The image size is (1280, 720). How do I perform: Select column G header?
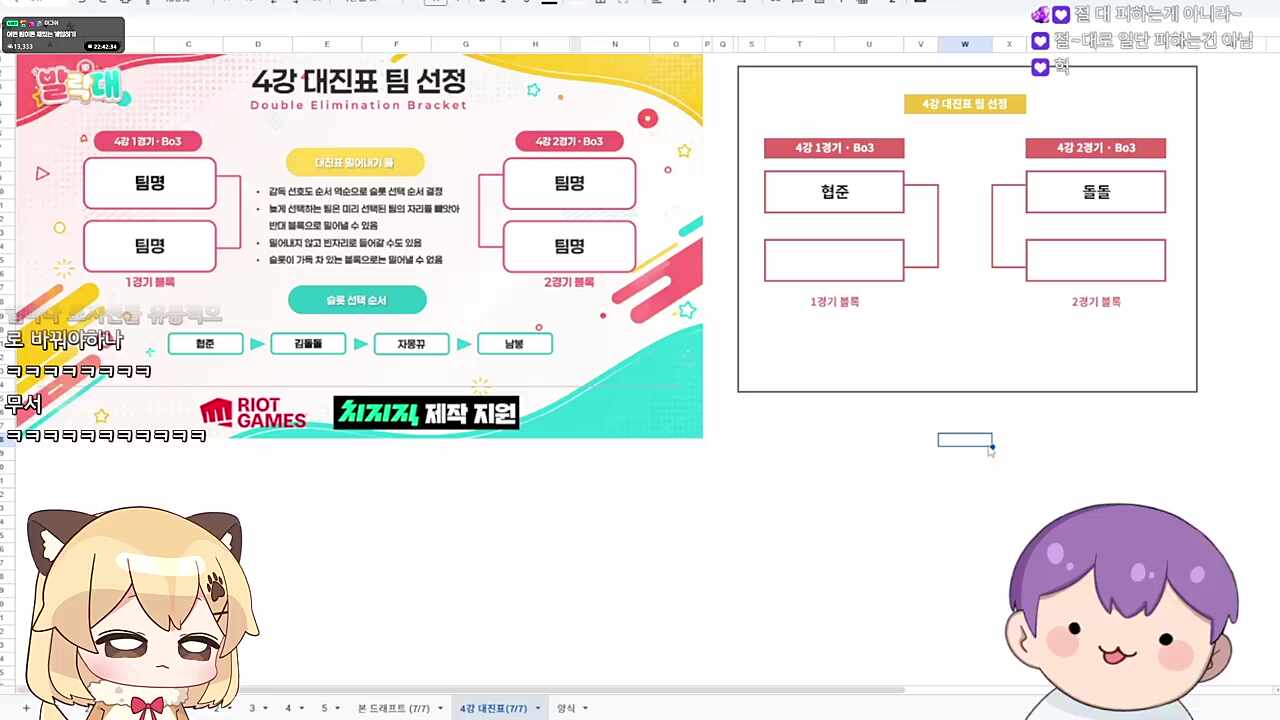pyautogui.click(x=465, y=44)
